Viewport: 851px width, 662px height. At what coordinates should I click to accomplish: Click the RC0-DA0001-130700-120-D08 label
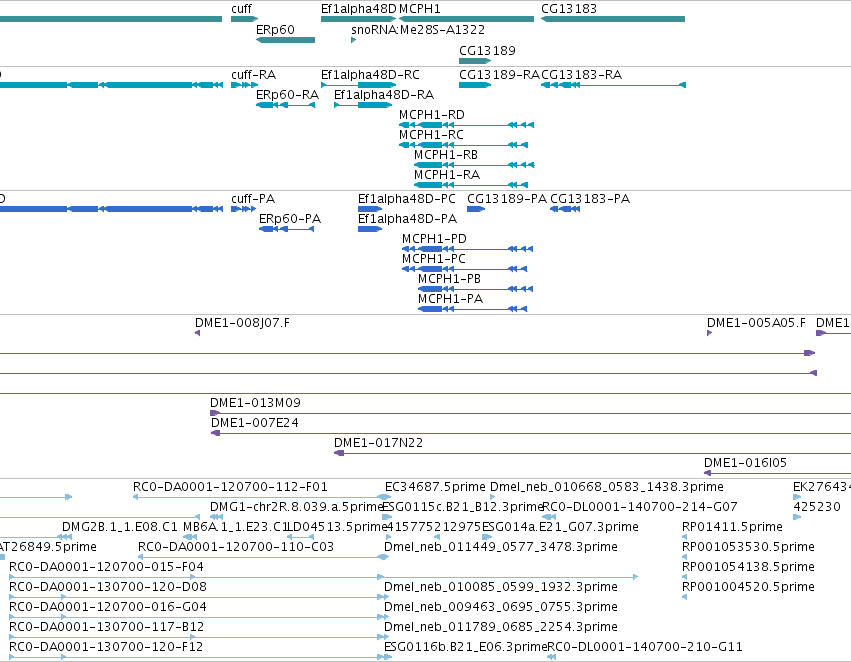108,588
